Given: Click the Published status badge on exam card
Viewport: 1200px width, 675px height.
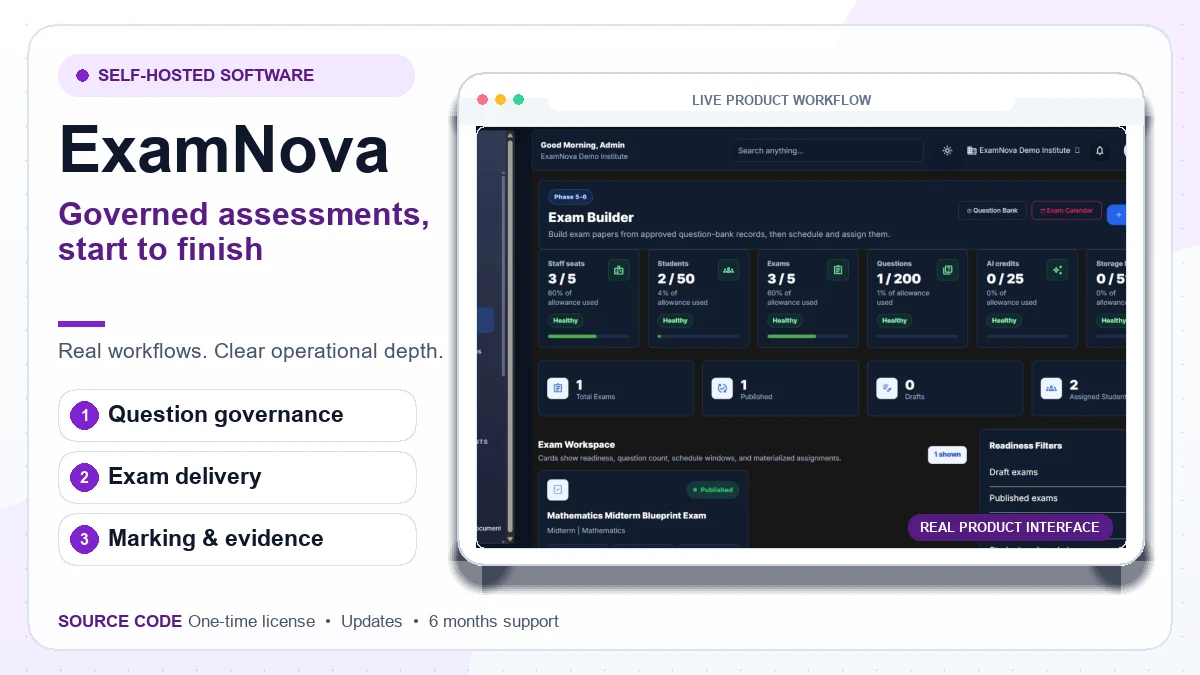Looking at the screenshot, I should click(712, 490).
